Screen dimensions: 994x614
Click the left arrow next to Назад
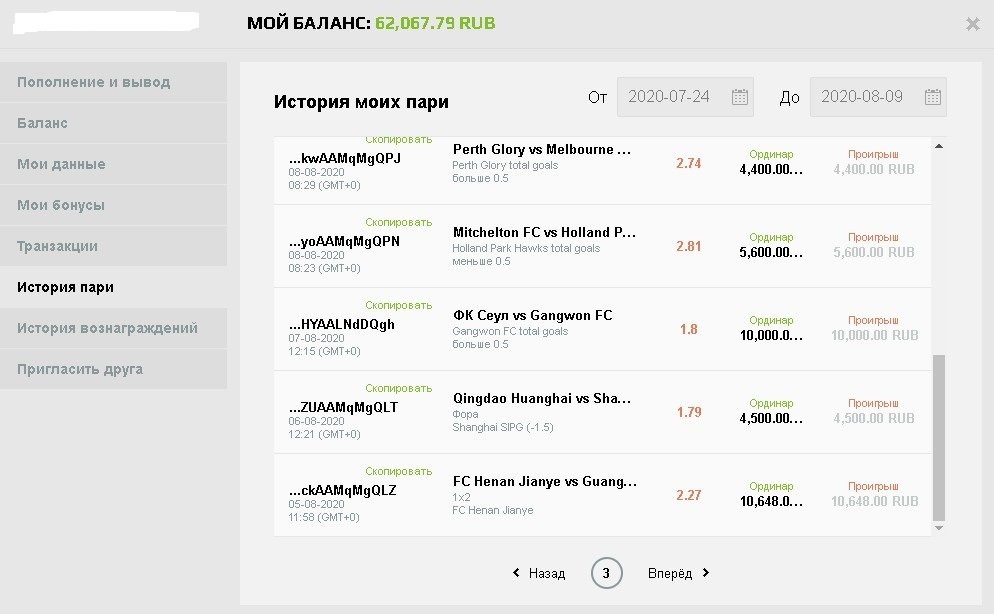point(516,573)
